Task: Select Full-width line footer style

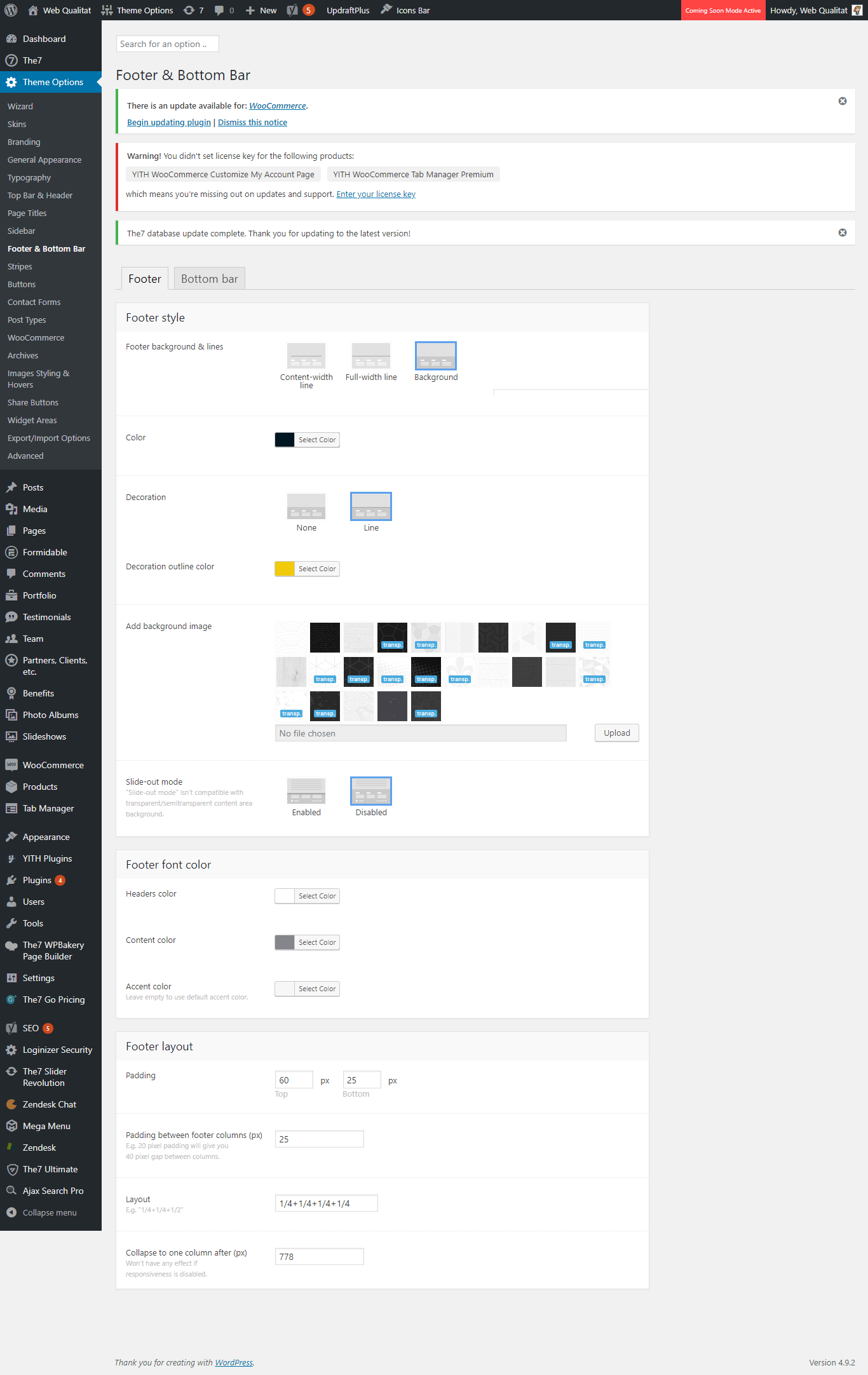Action: click(371, 356)
